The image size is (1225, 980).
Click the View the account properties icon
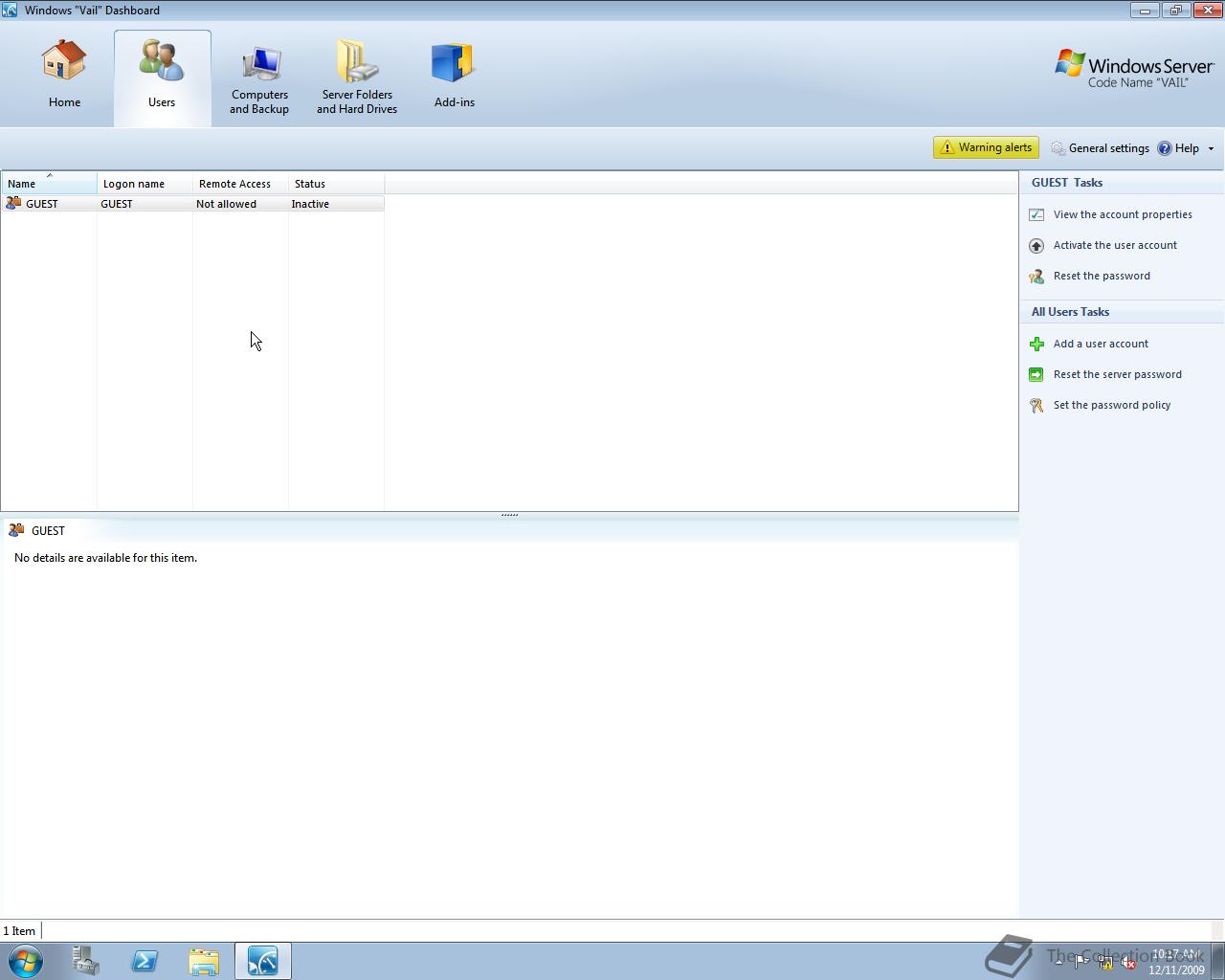point(1036,214)
